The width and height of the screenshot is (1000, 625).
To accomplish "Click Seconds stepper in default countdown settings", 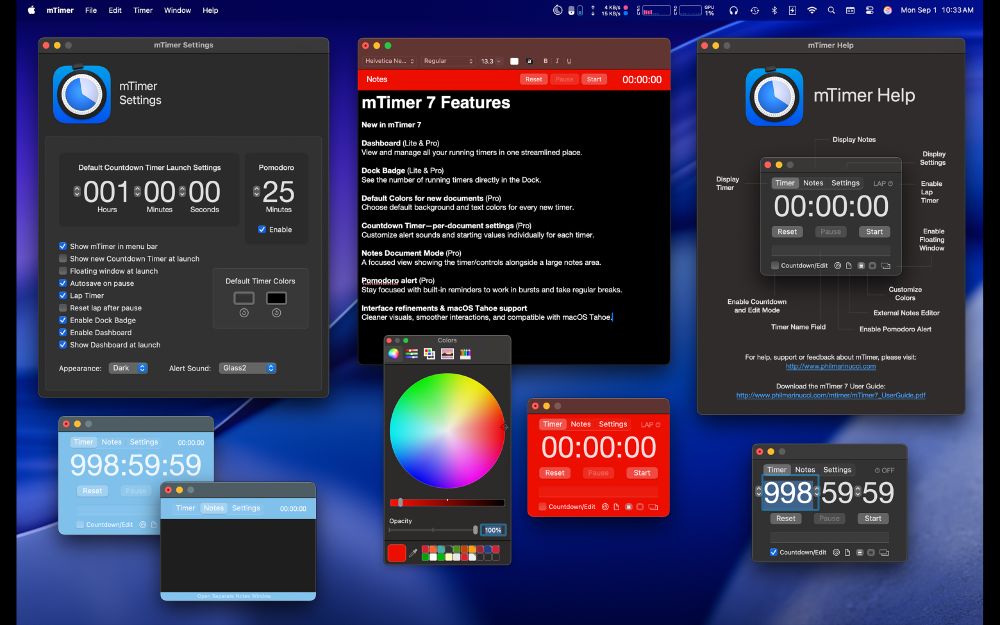I will [x=182, y=191].
